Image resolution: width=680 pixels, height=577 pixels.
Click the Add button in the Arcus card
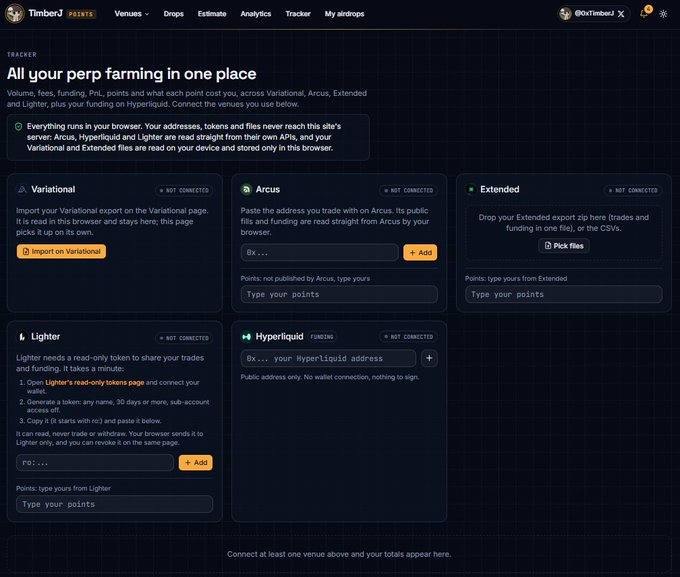pyautogui.click(x=420, y=252)
